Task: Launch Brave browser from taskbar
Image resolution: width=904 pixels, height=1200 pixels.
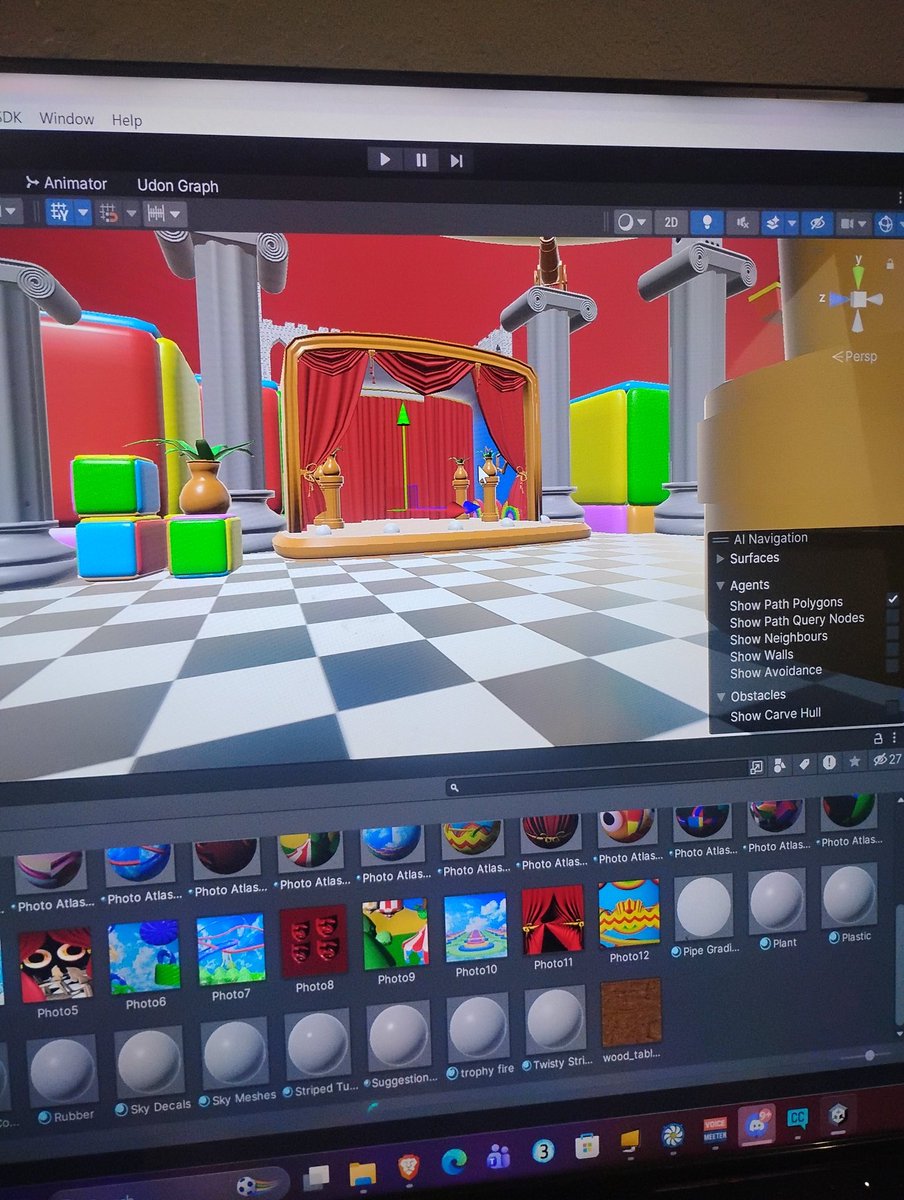Action: pyautogui.click(x=408, y=1166)
